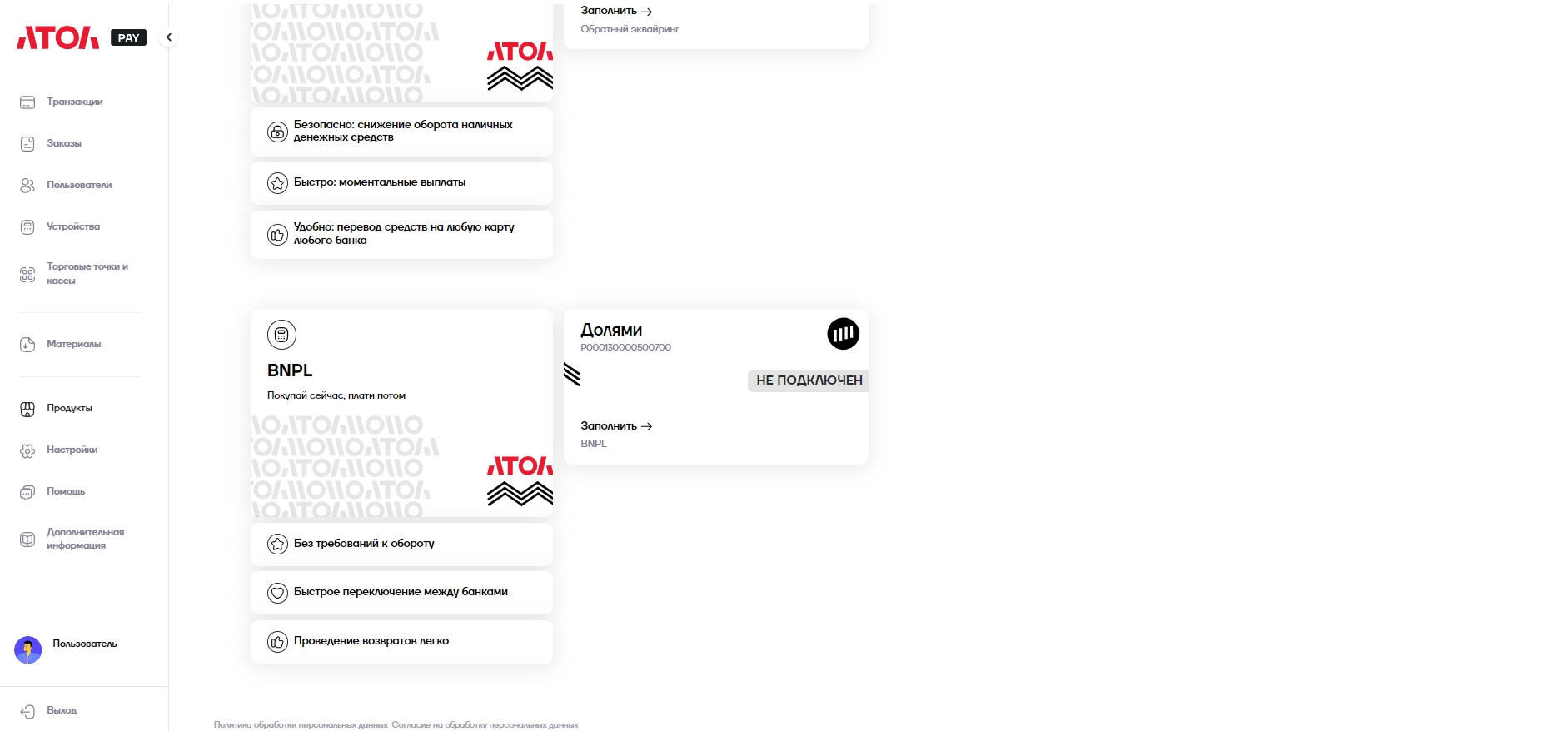Click the Торговые точки и кассы icon

coord(27,275)
